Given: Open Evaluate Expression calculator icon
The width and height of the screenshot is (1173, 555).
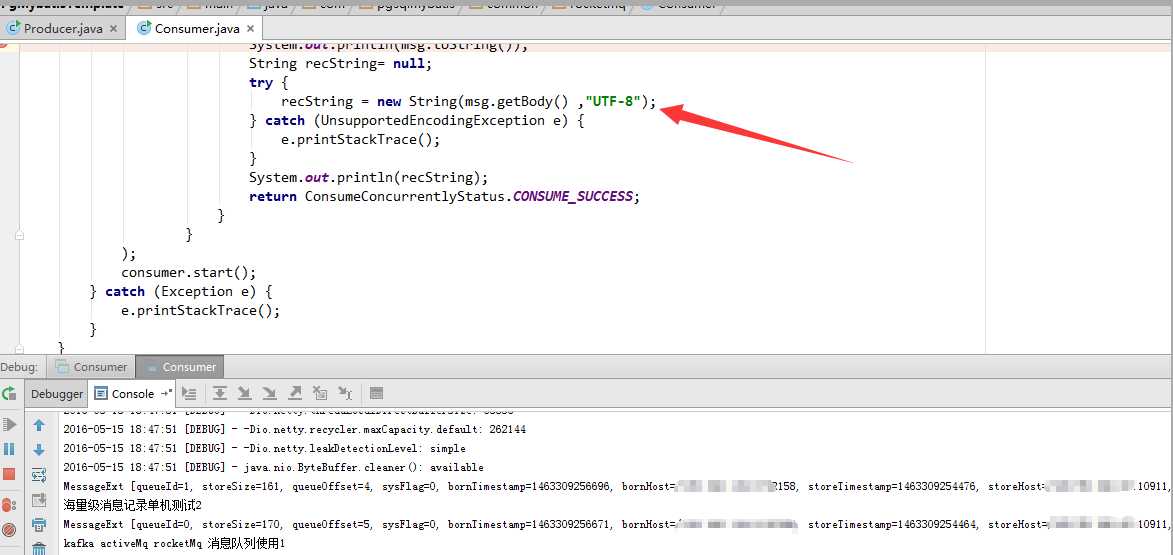Looking at the screenshot, I should tap(376, 393).
